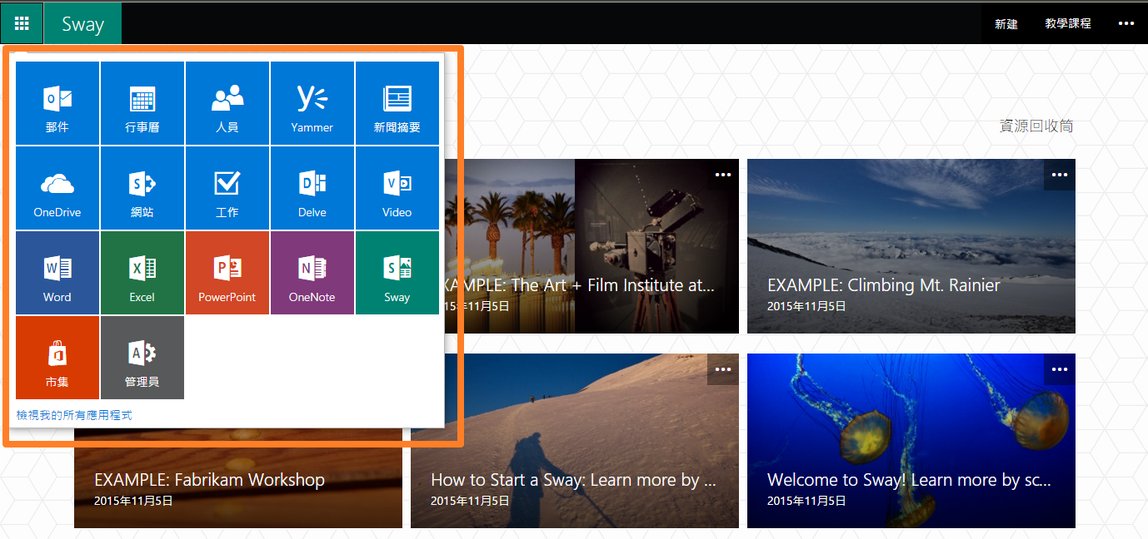The height and width of the screenshot is (539, 1148).
Task: Open the 教學課程 tutorials menu item
Action: pos(1067,23)
